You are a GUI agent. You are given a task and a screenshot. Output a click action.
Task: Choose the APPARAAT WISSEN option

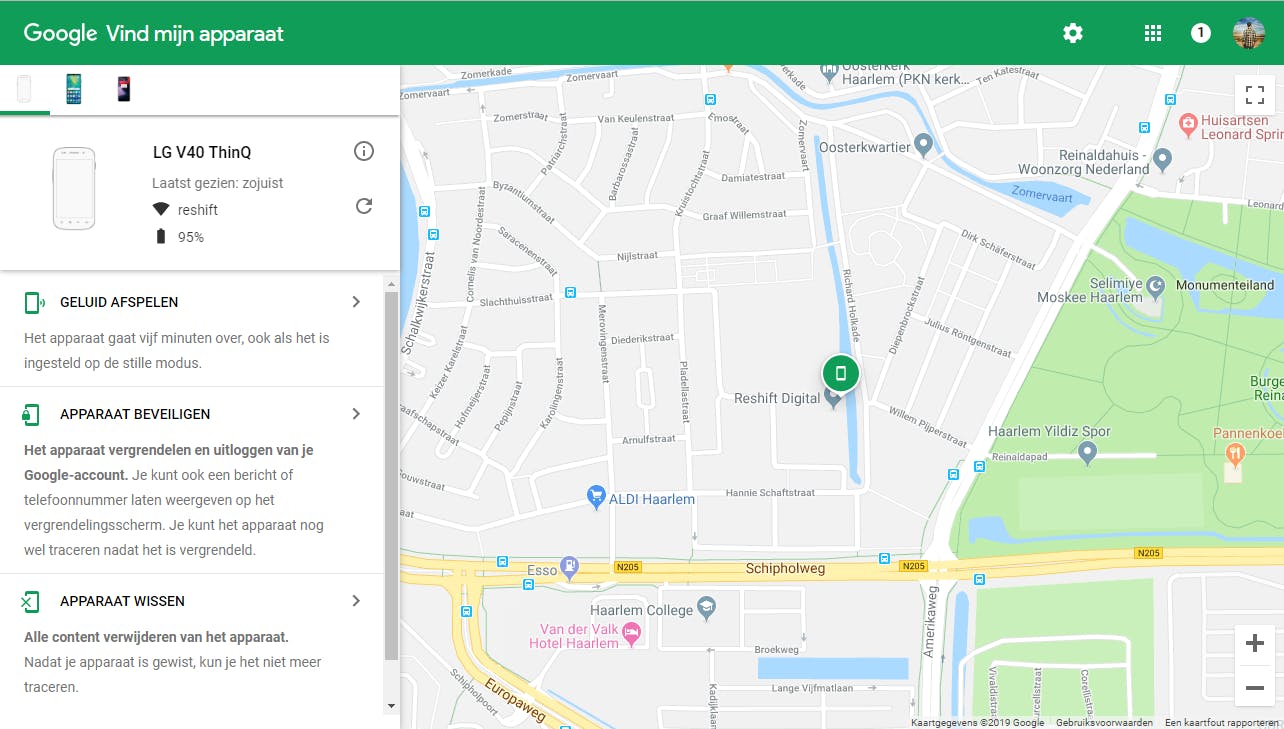[122, 601]
